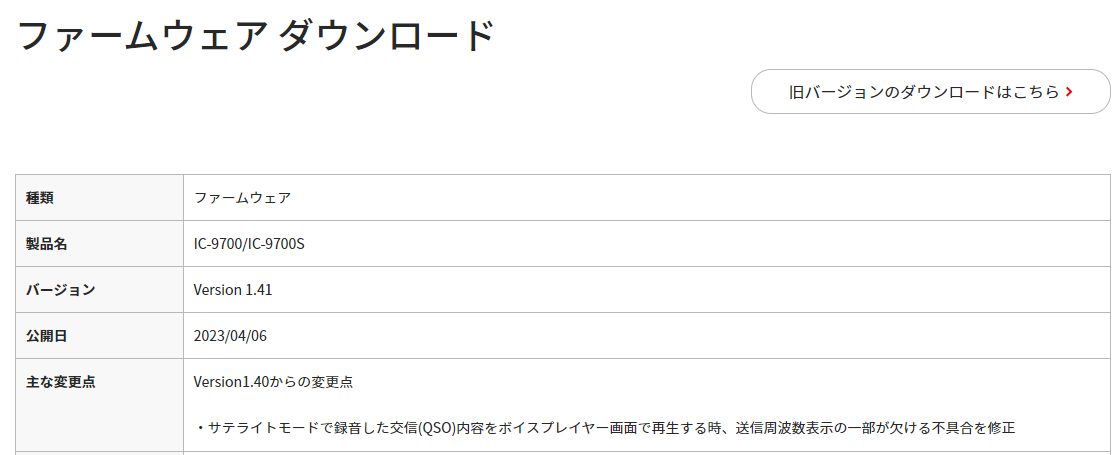Select the ファームウェア ダウンロード page heading
This screenshot has height=455, width=1120.
click(256, 36)
